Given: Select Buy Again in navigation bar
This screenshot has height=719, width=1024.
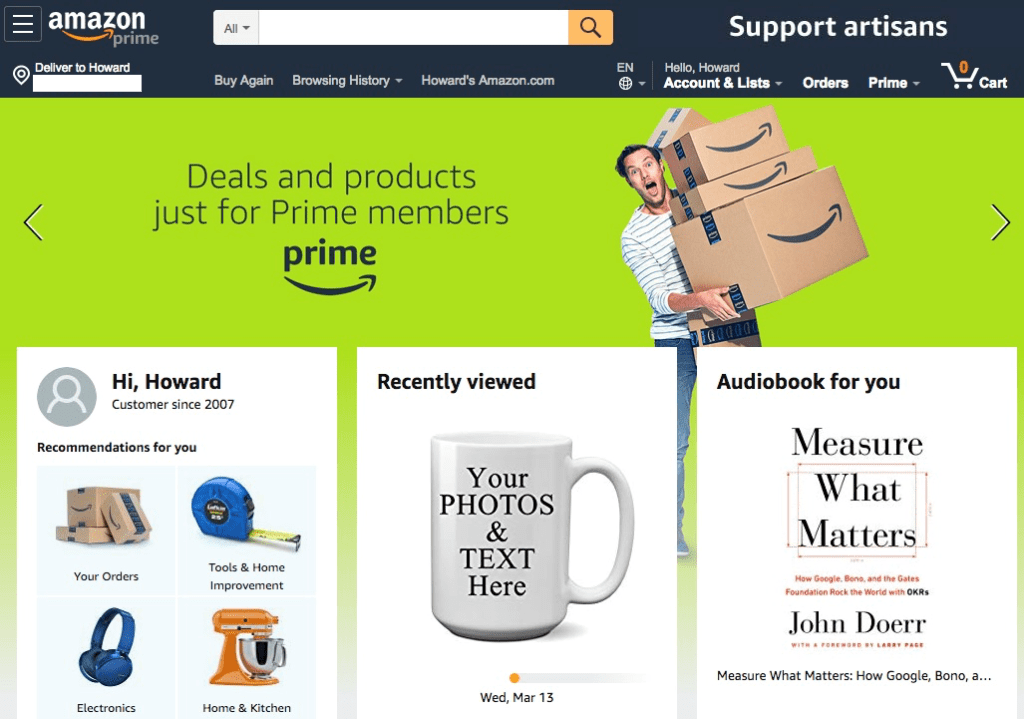Looking at the screenshot, I should click(244, 80).
